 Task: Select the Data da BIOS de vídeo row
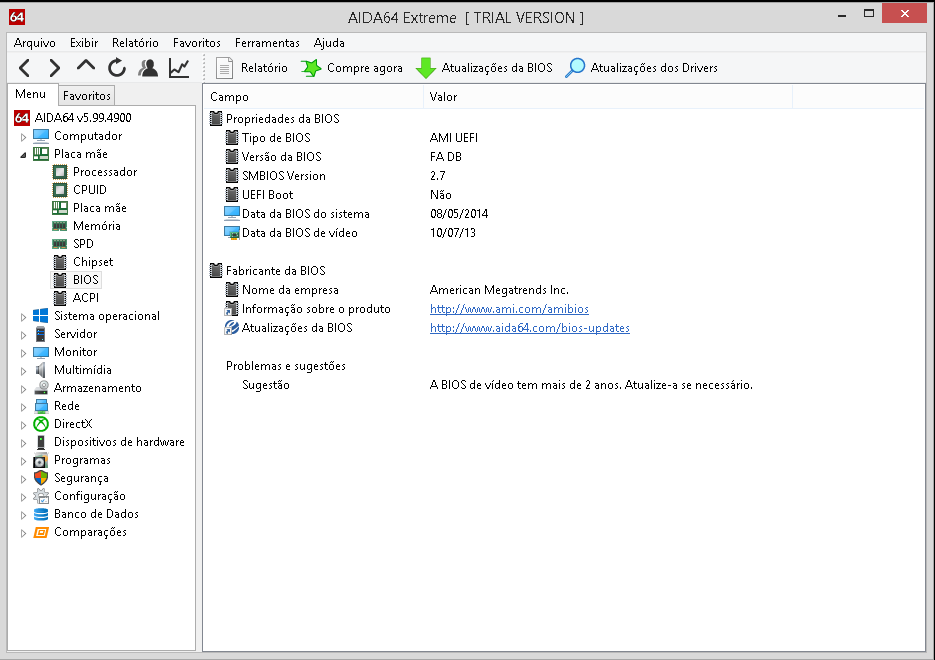pos(564,233)
